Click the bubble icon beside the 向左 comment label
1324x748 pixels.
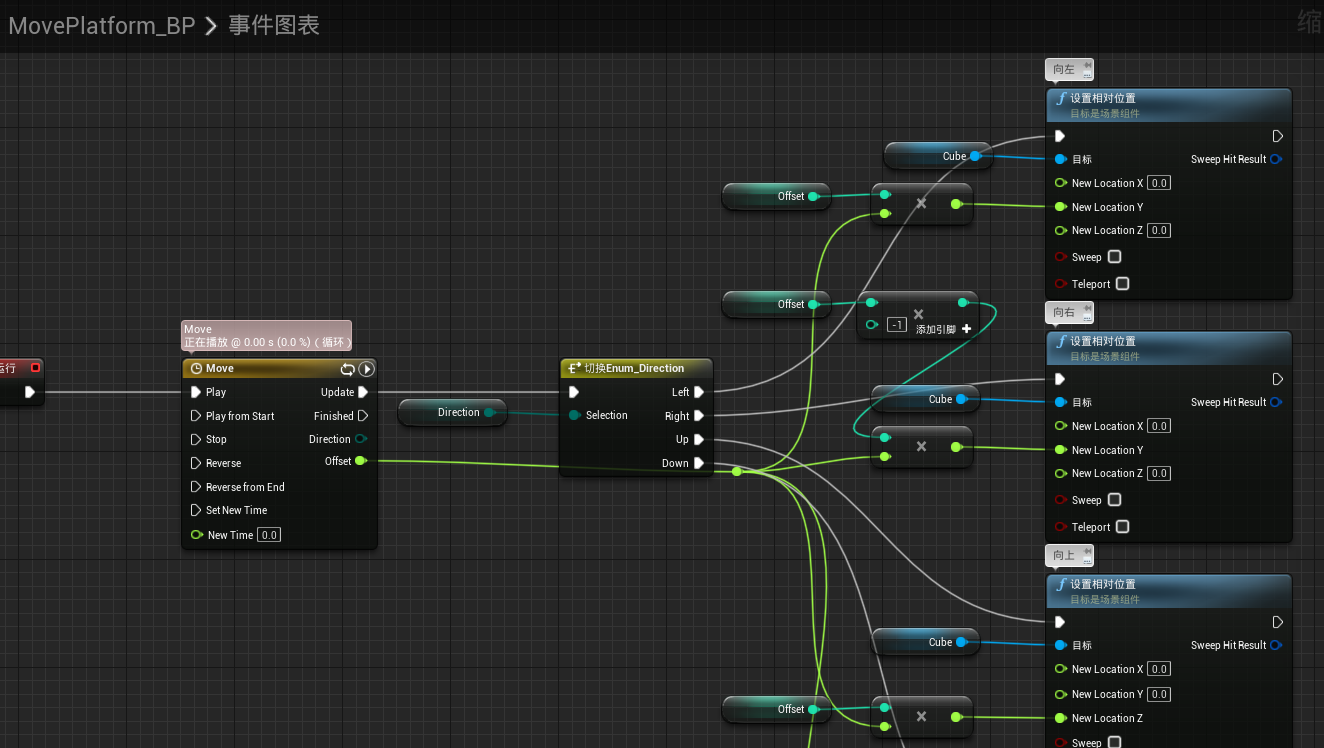pos(1086,69)
